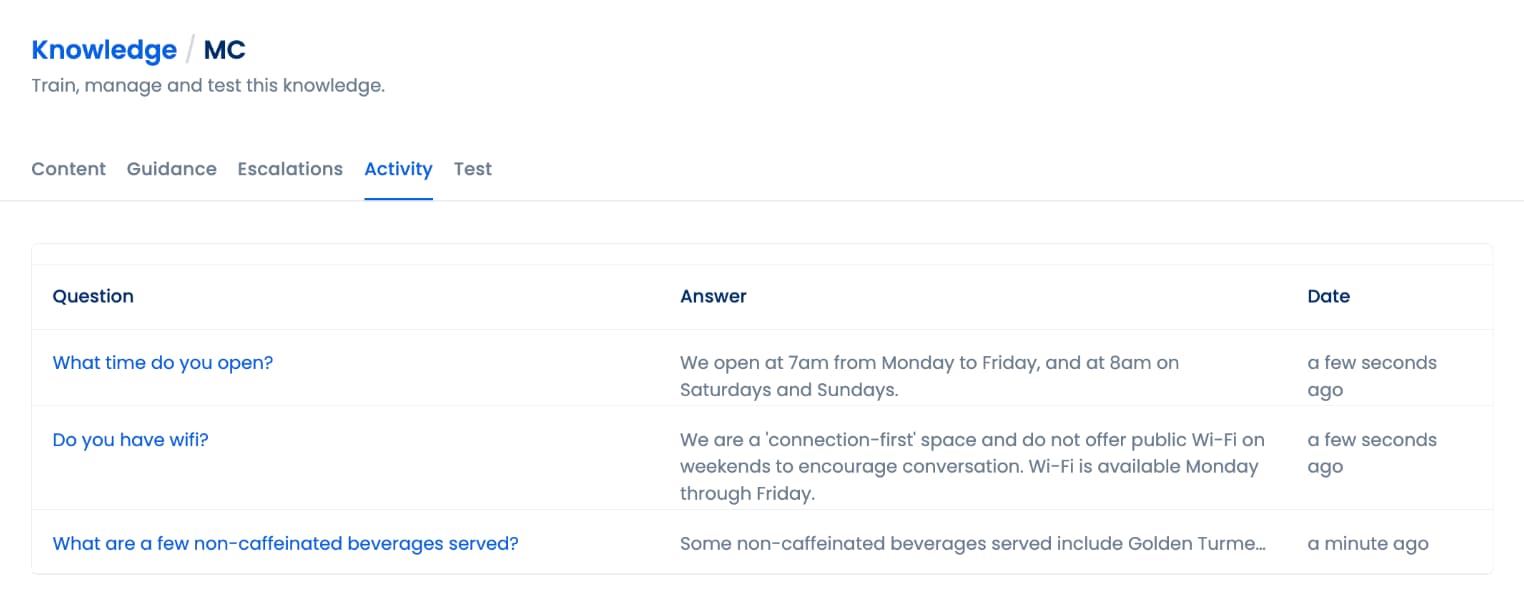Click the Knowledge breadcrumb link
The width and height of the screenshot is (1524, 606).
tap(103, 49)
